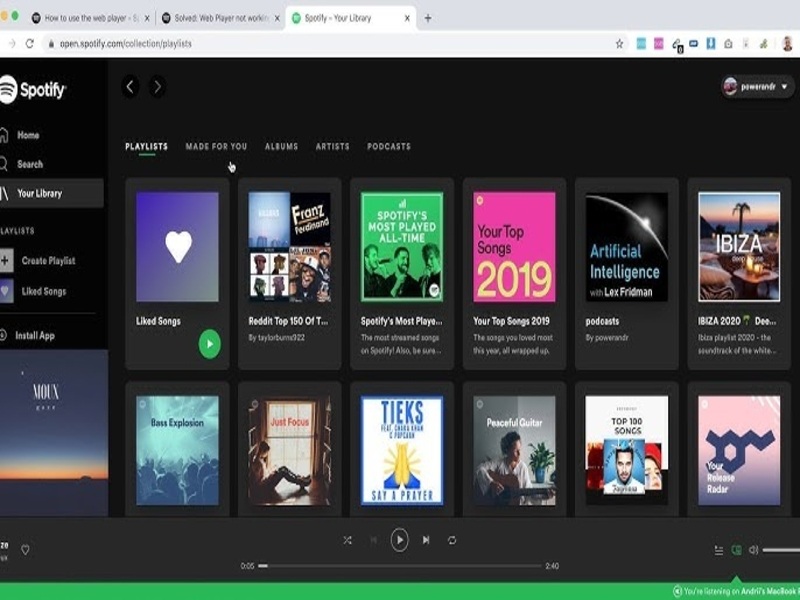Switch to the Made For You tab
800x600 pixels.
[x=216, y=147]
